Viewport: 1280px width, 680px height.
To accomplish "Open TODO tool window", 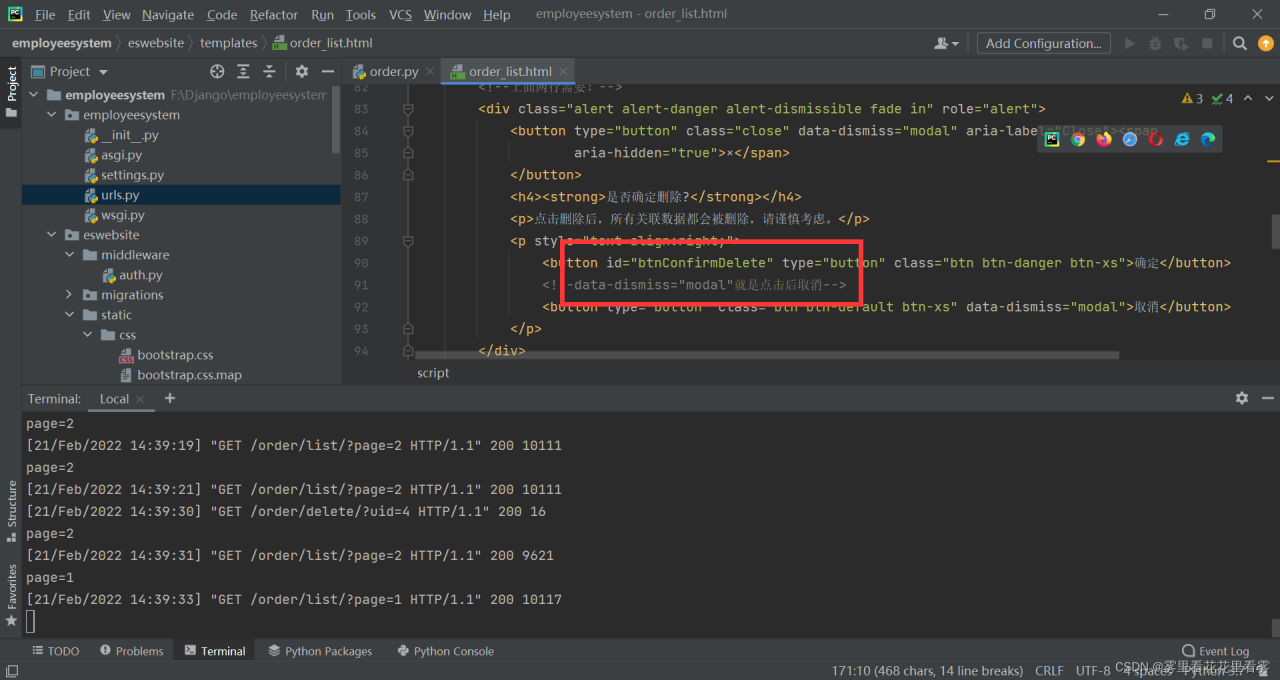I will [55, 651].
